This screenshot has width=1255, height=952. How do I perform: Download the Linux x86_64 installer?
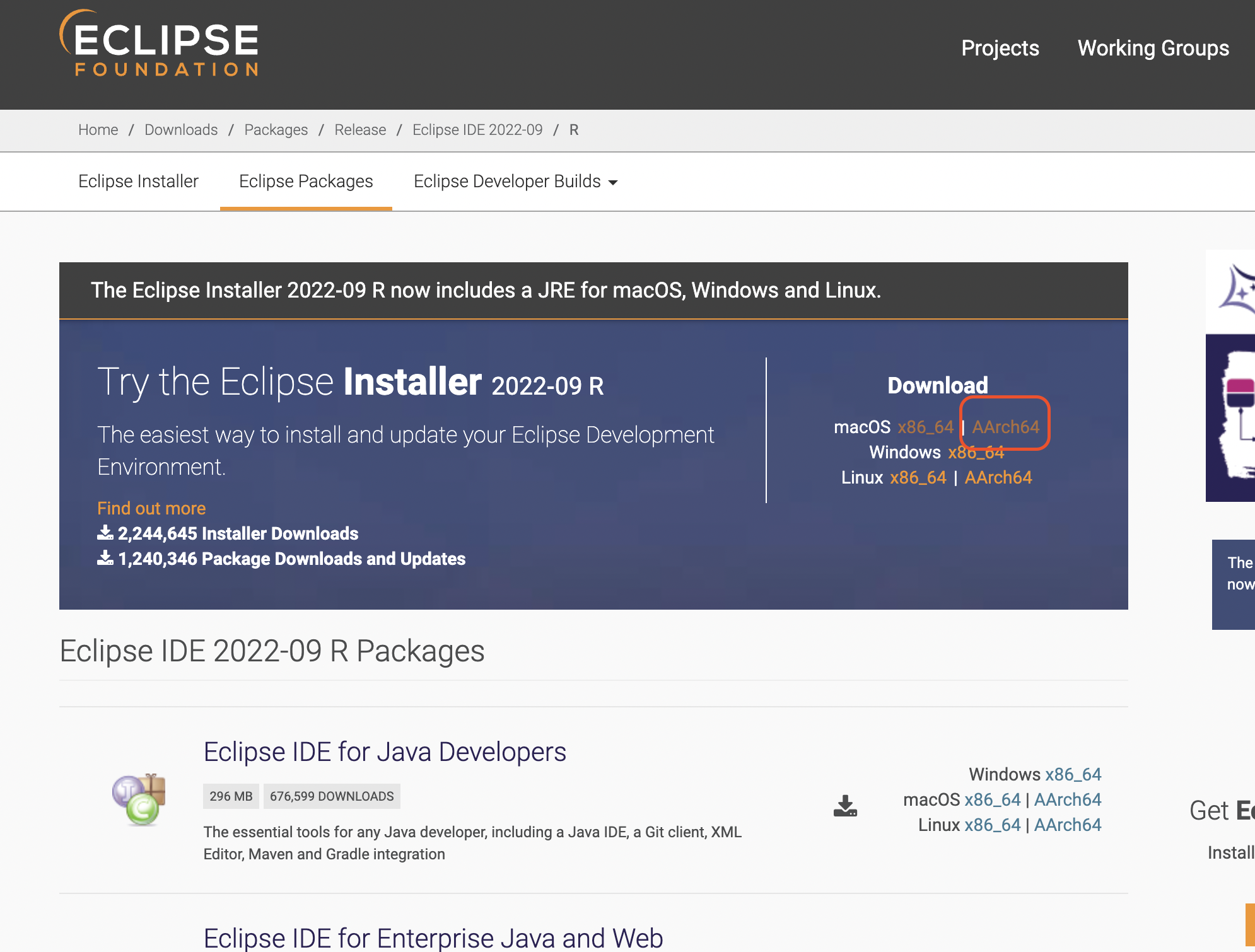coord(918,478)
